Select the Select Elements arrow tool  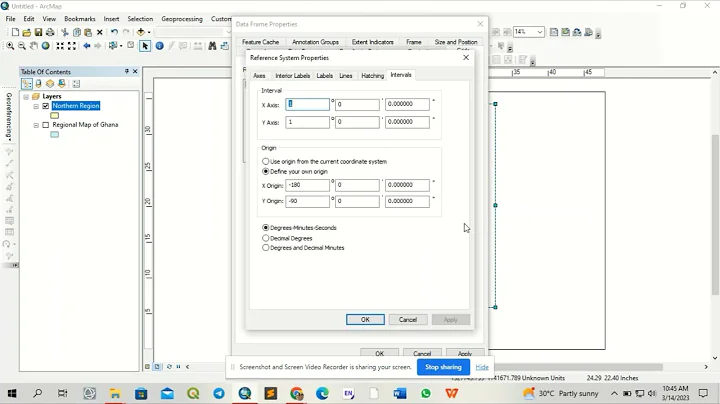tap(145, 46)
